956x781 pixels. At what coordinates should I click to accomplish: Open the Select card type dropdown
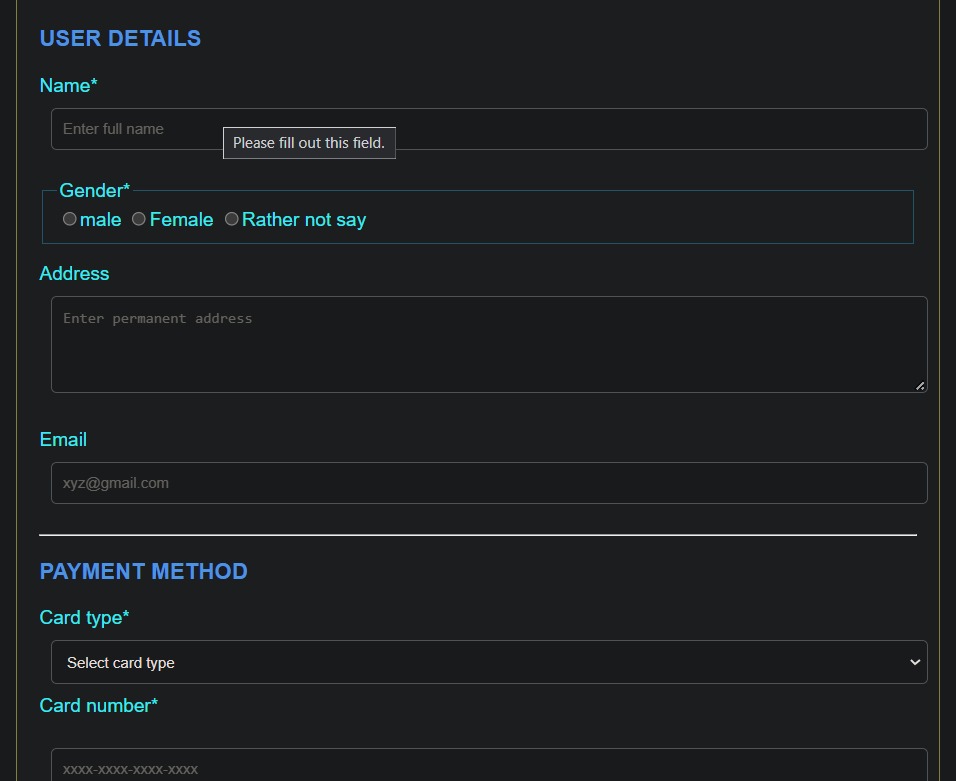[x=489, y=662]
